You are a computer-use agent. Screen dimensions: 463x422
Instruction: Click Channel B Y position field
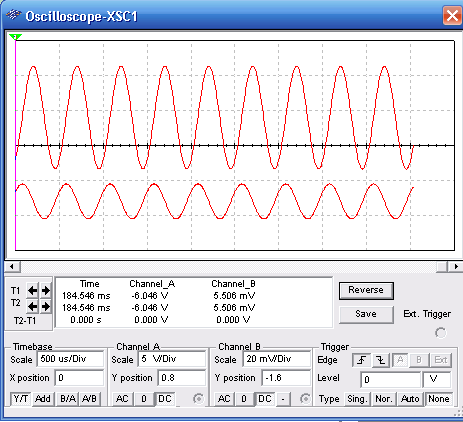tap(286, 378)
